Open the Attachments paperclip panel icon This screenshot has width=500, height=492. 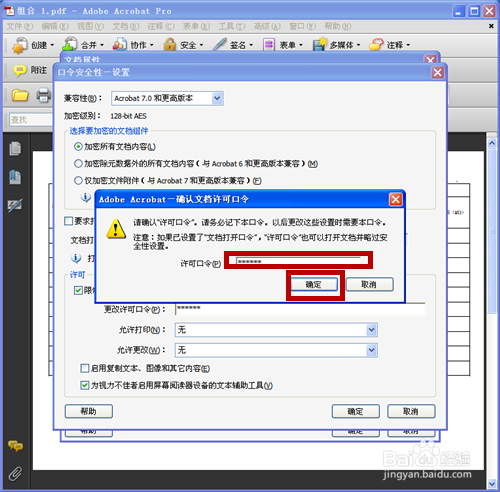pyautogui.click(x=15, y=473)
